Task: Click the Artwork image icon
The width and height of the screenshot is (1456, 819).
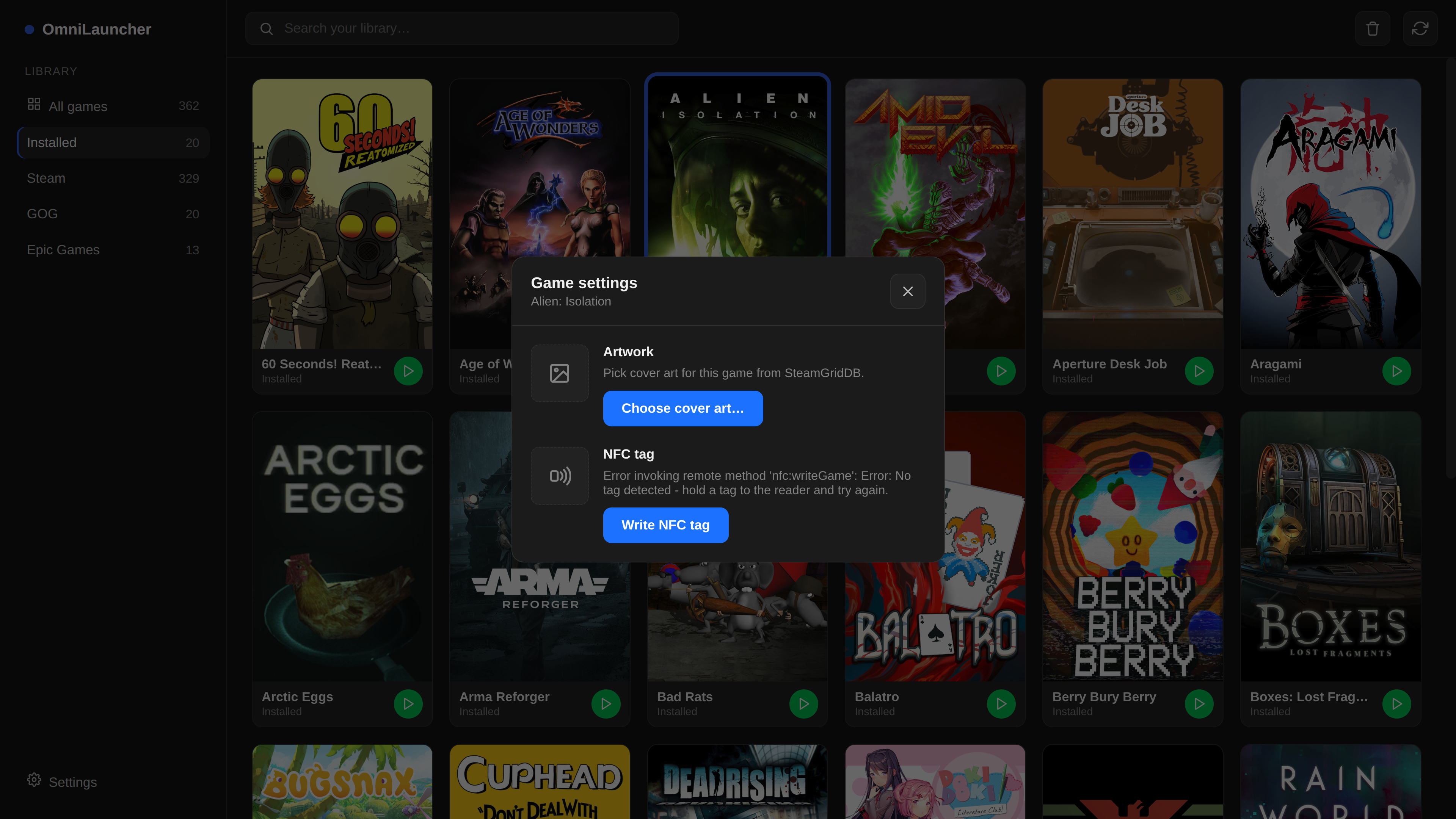Action: click(560, 373)
